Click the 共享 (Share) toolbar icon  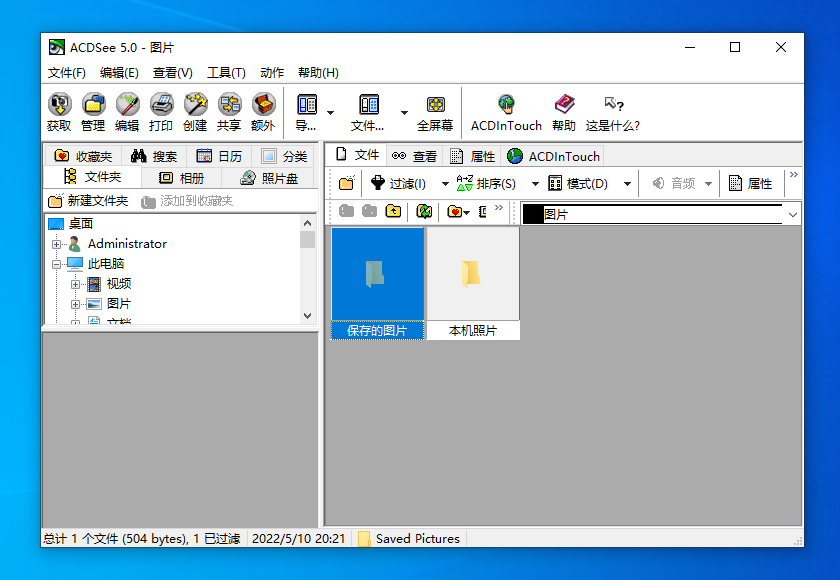tap(229, 112)
